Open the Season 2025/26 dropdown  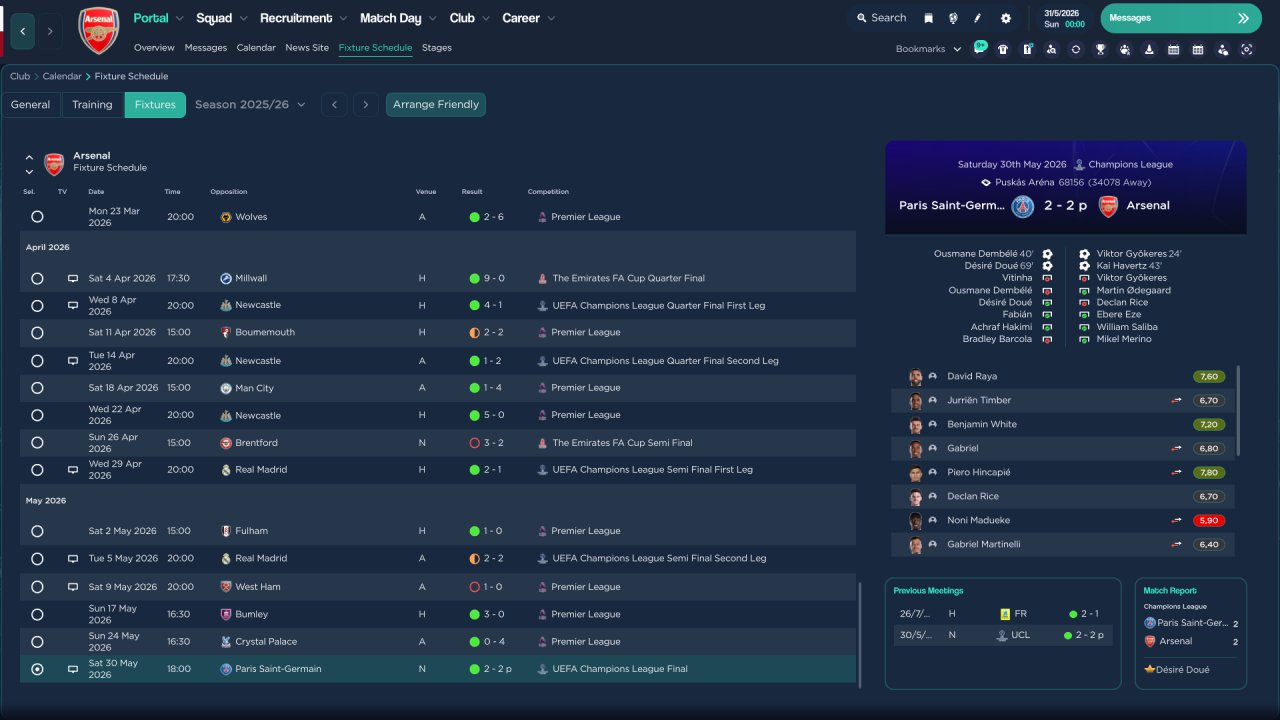click(250, 104)
